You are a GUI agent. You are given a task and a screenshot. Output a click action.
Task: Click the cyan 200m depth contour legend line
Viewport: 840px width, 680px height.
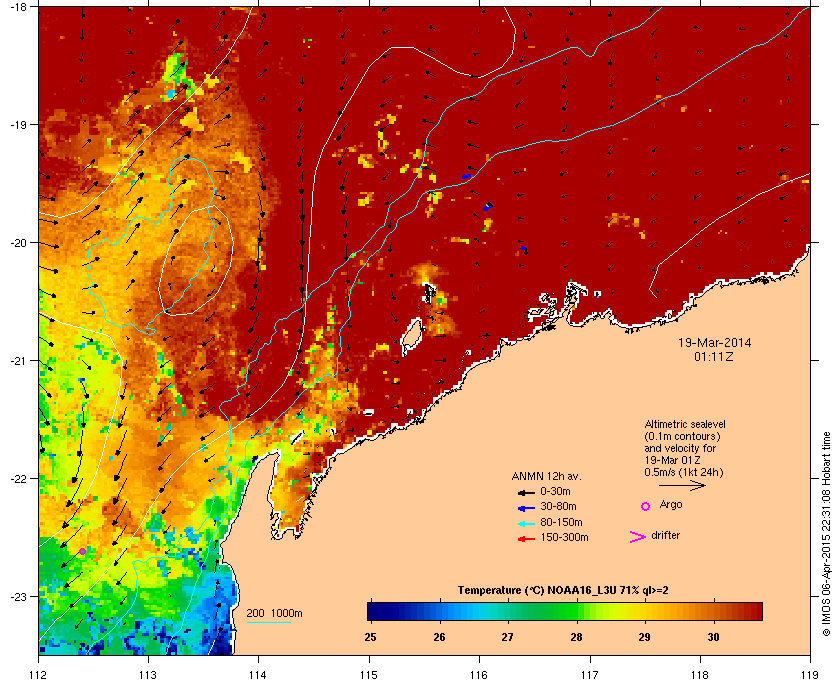268,622
